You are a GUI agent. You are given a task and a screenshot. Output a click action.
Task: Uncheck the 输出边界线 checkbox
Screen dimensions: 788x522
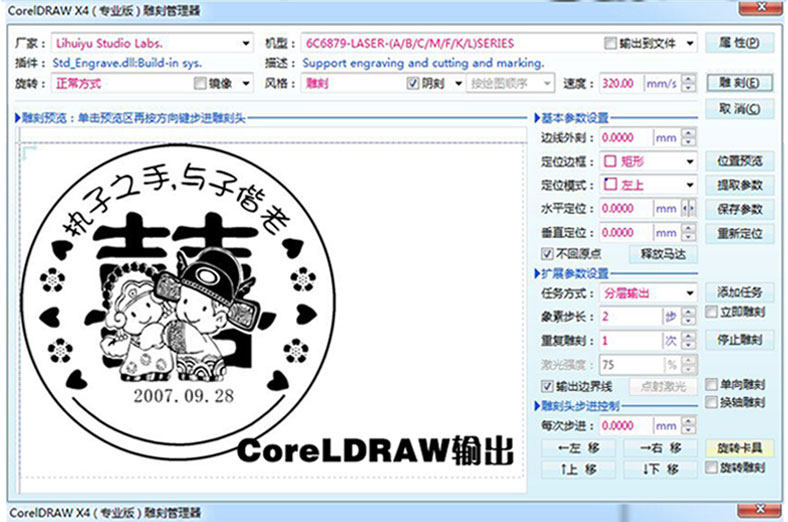(547, 386)
